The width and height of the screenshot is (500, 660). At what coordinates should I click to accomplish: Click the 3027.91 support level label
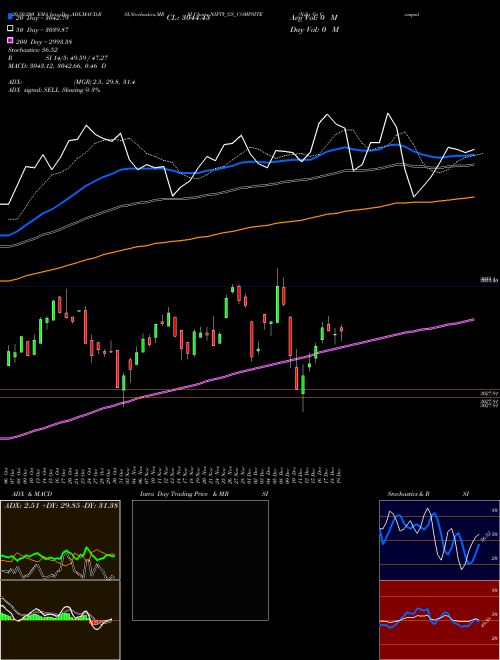[x=489, y=394]
